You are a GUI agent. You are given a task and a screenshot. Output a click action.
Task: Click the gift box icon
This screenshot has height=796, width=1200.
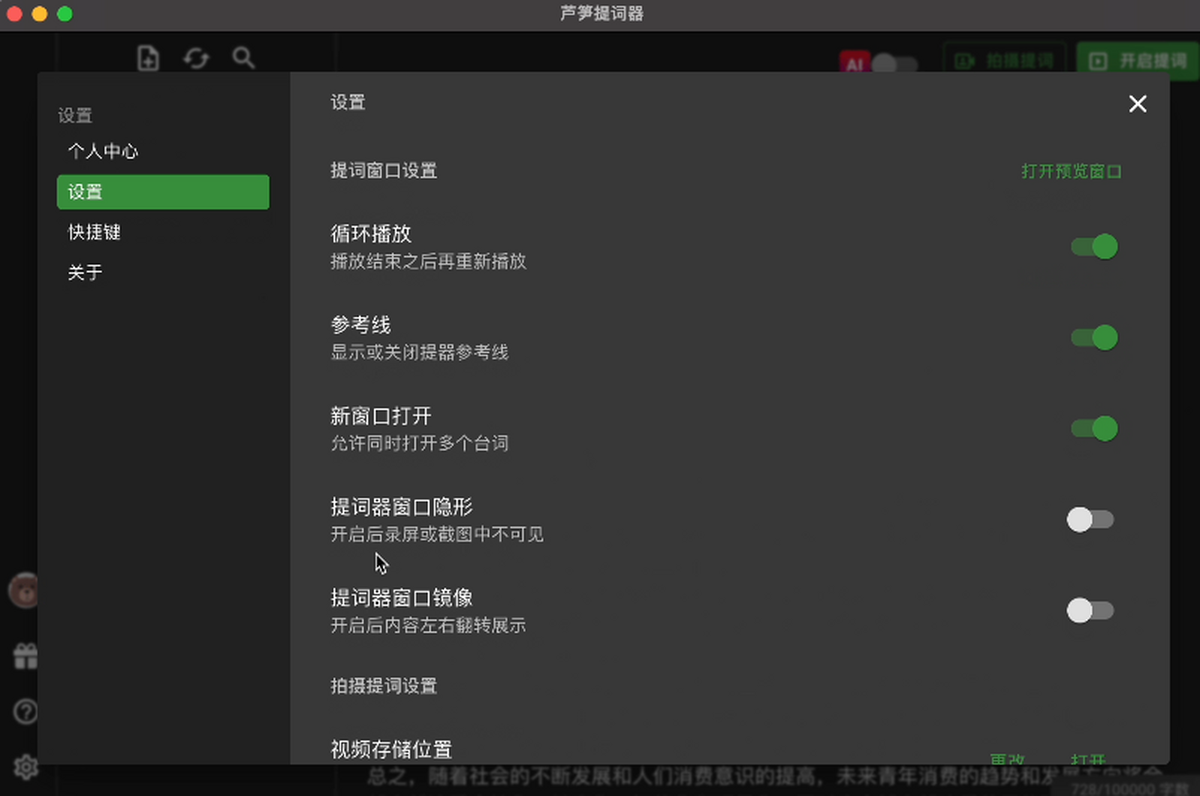coord(25,656)
